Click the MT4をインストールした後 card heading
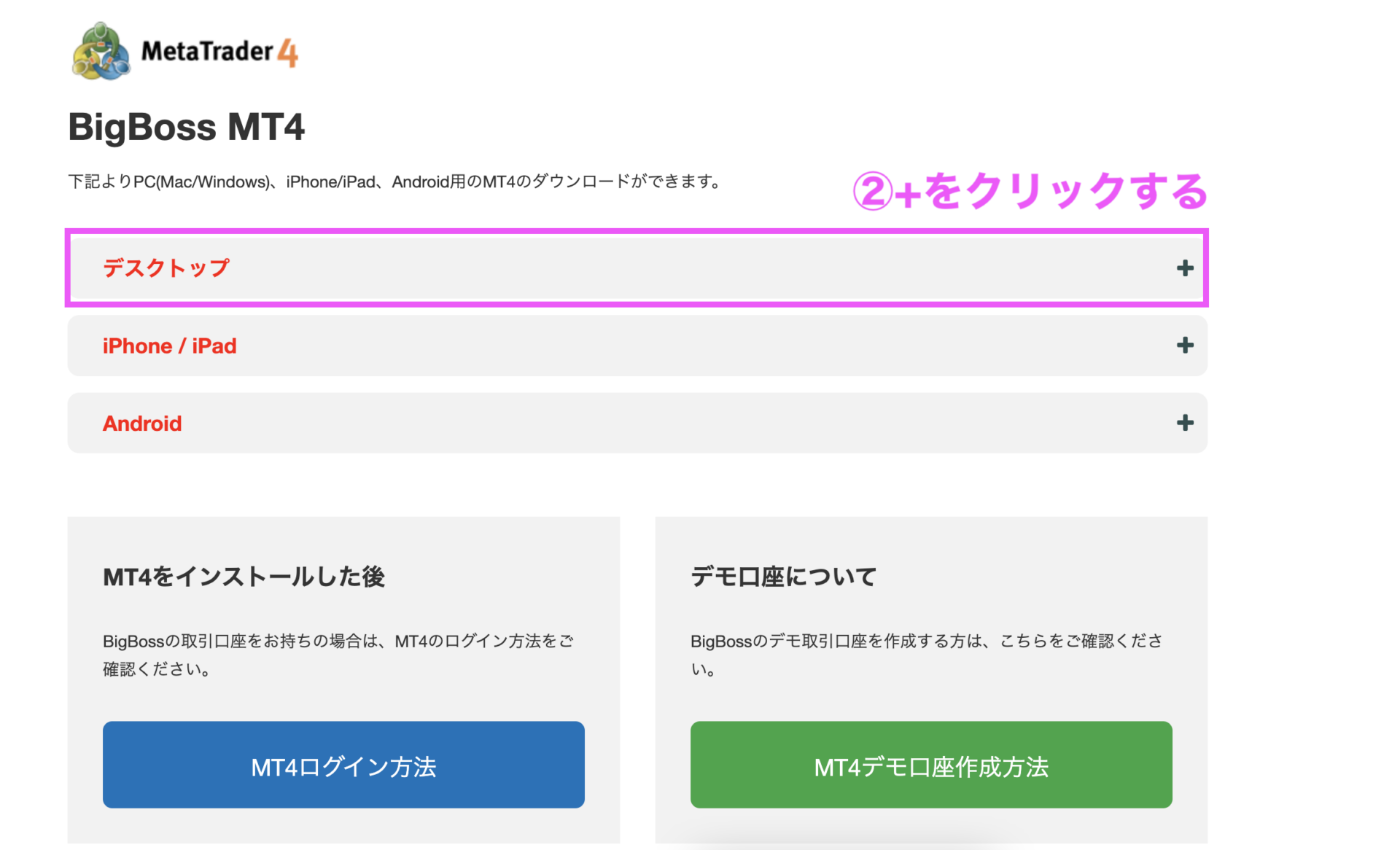Image resolution: width=1400 pixels, height=850 pixels. tap(244, 577)
